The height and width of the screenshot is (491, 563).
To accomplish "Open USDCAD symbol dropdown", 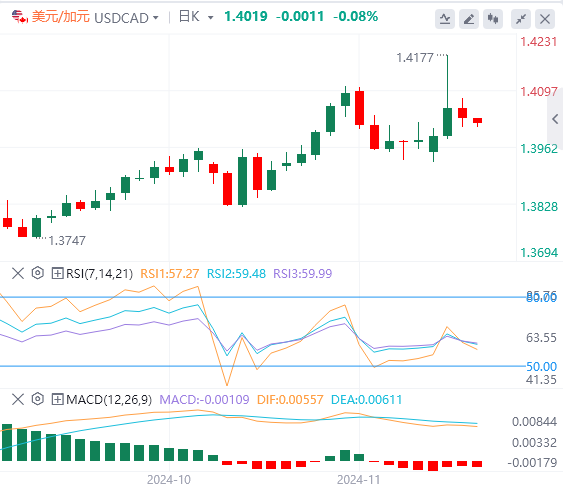I will (155, 18).
